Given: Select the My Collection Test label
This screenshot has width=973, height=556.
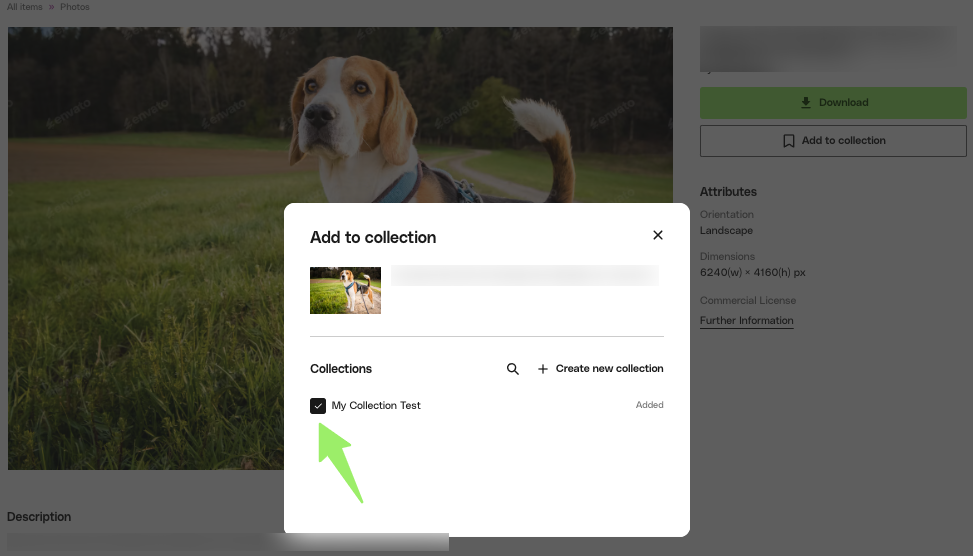Looking at the screenshot, I should [376, 405].
